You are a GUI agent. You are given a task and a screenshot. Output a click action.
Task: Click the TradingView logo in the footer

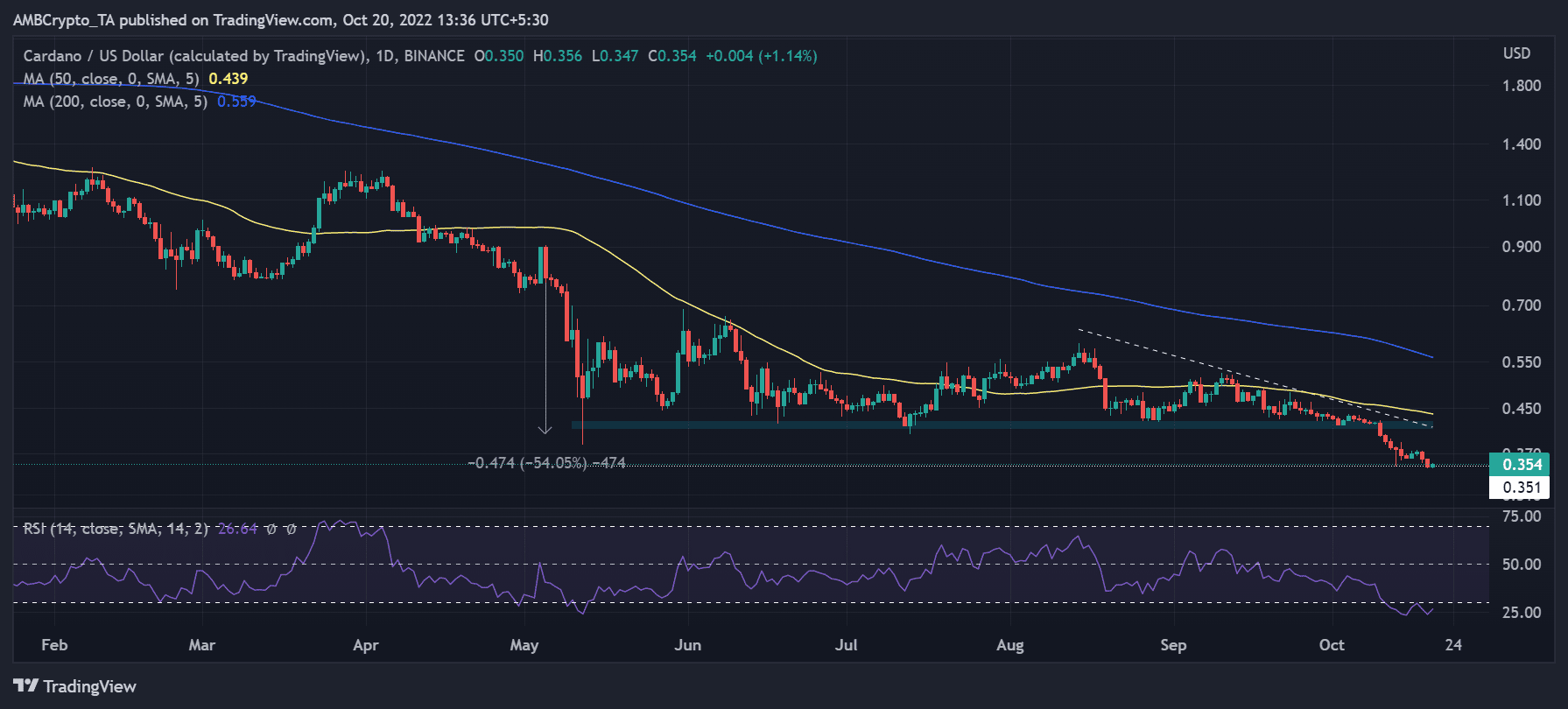point(75,686)
